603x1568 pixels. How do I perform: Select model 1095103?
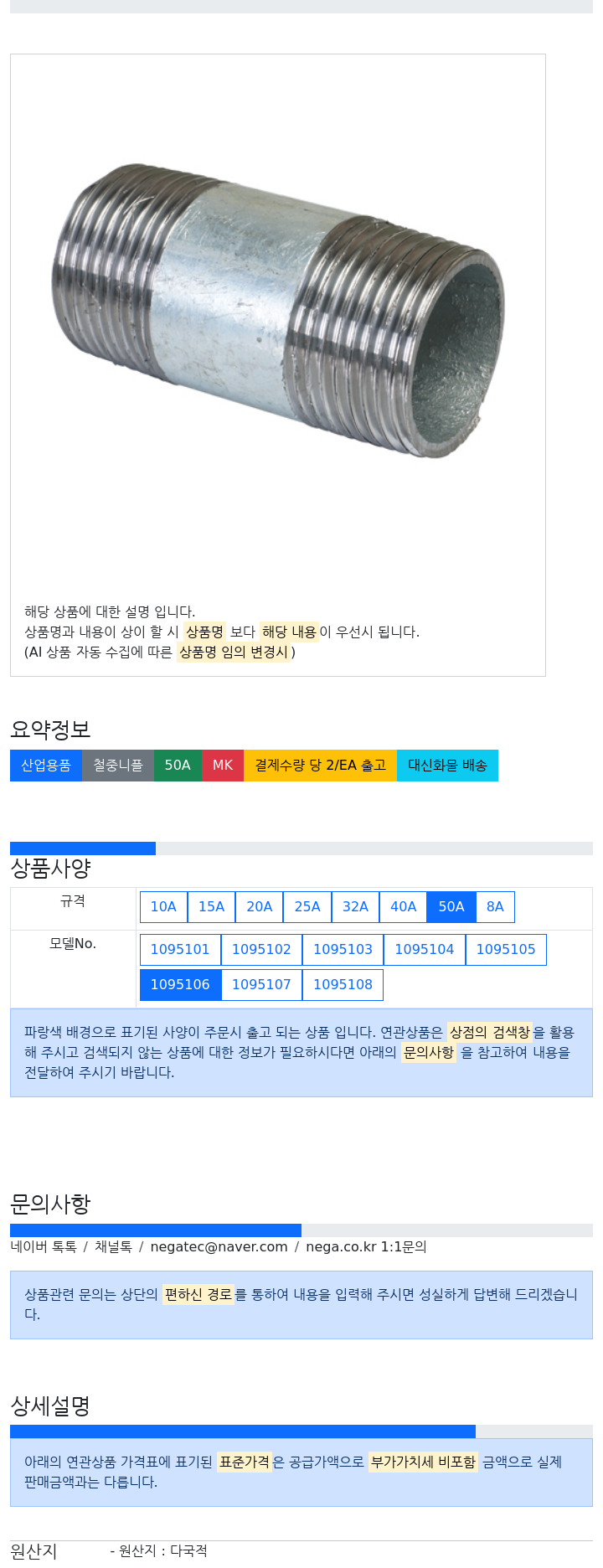coord(343,950)
